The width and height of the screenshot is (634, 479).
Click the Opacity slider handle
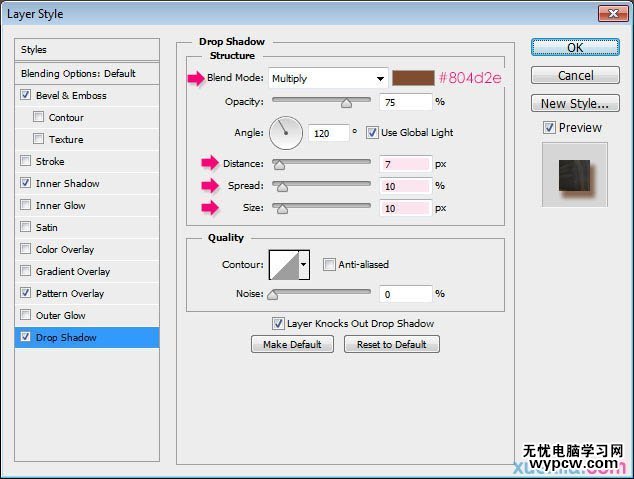point(346,103)
